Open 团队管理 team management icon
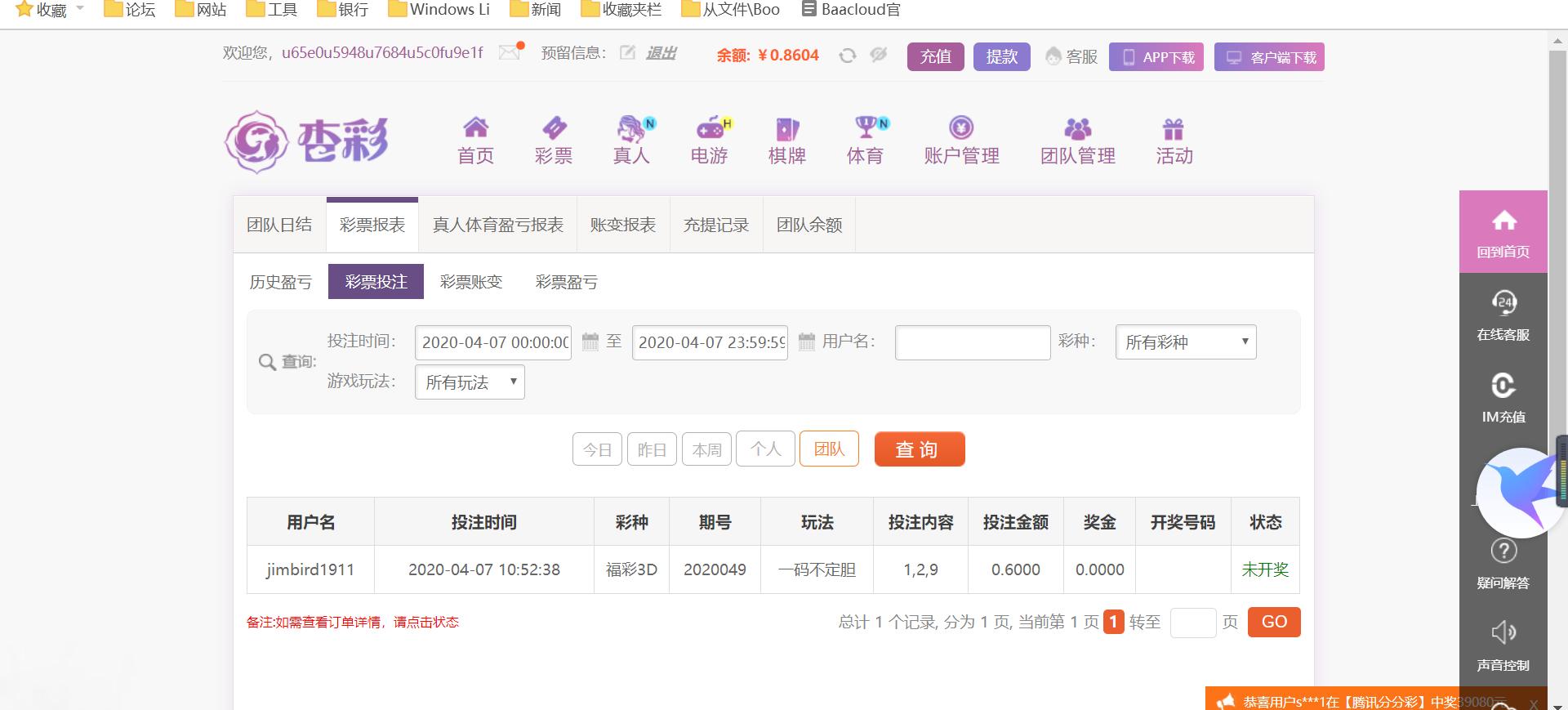Screen dimensions: 1568x710 point(1078,128)
